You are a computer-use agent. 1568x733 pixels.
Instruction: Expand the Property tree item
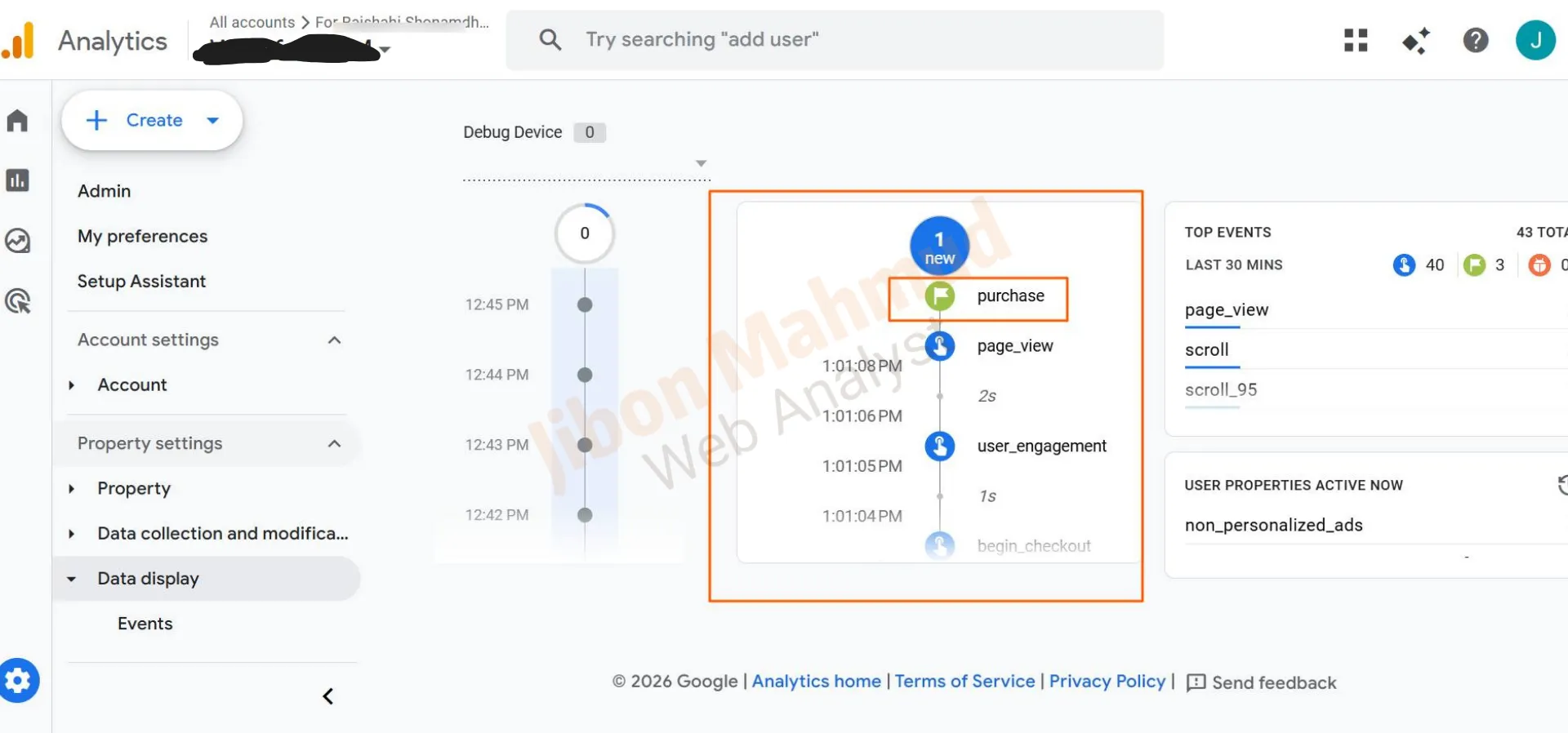pos(72,489)
